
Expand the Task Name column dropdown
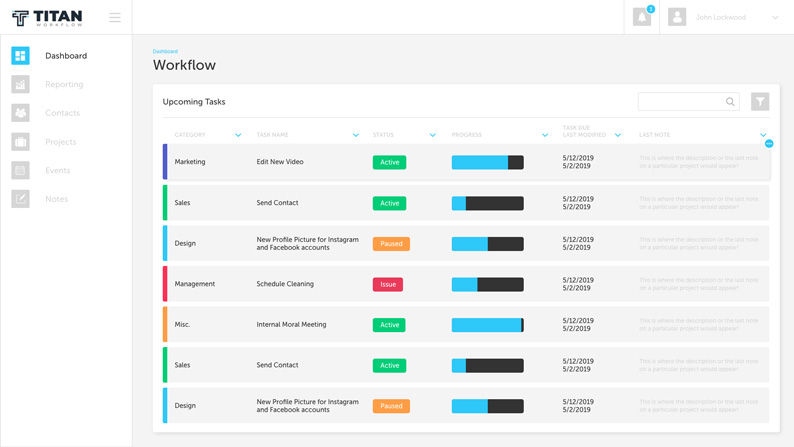pyautogui.click(x=356, y=135)
